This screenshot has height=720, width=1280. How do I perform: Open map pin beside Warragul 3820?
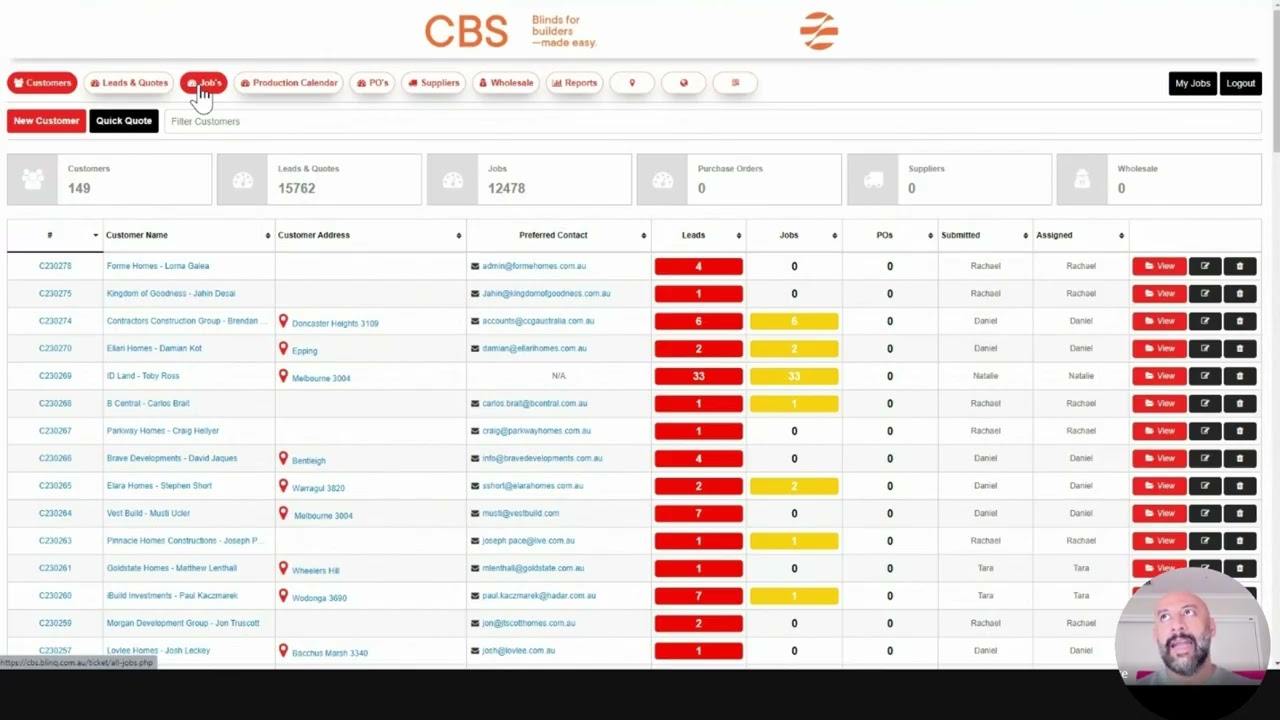283,486
